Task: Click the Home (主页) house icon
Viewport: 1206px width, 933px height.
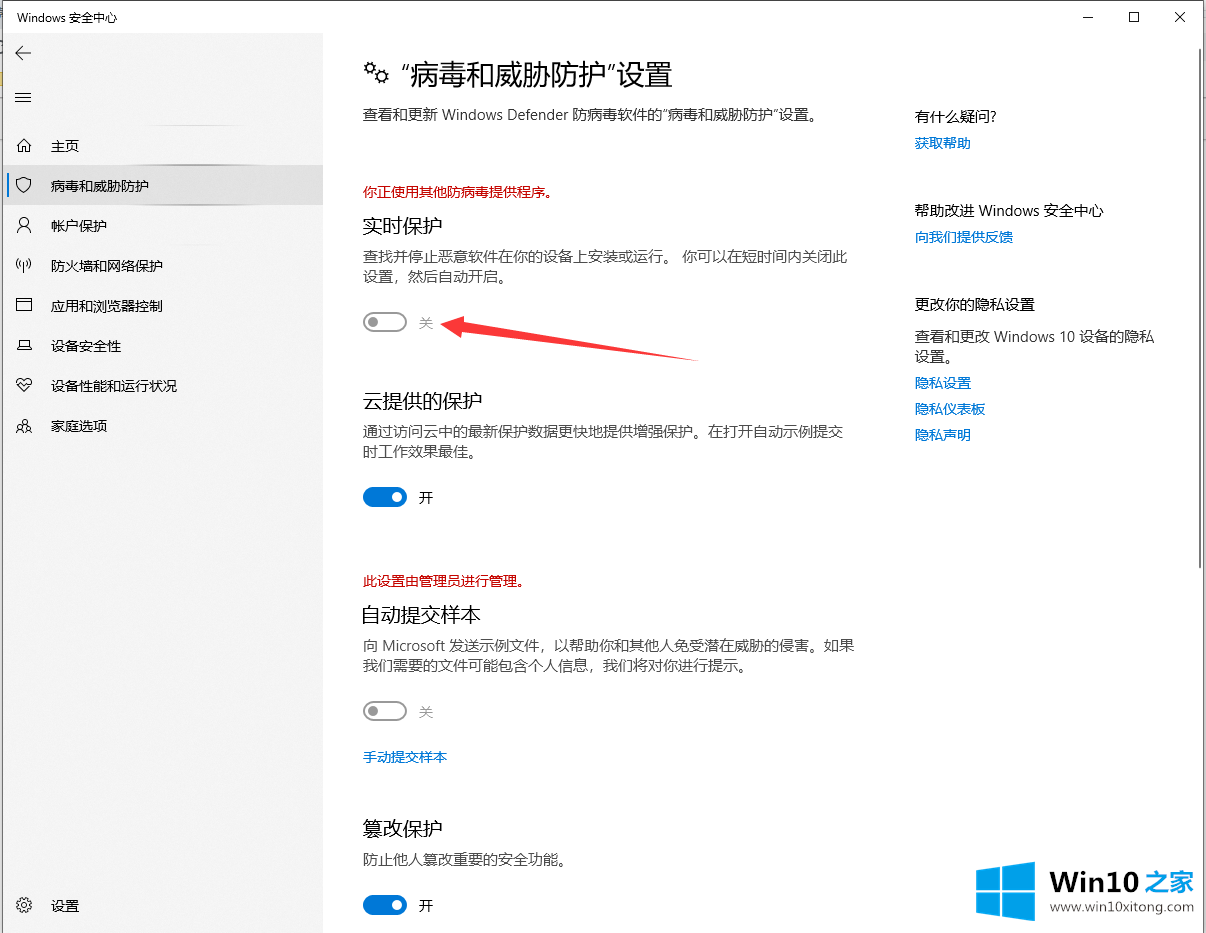Action: click(x=25, y=146)
